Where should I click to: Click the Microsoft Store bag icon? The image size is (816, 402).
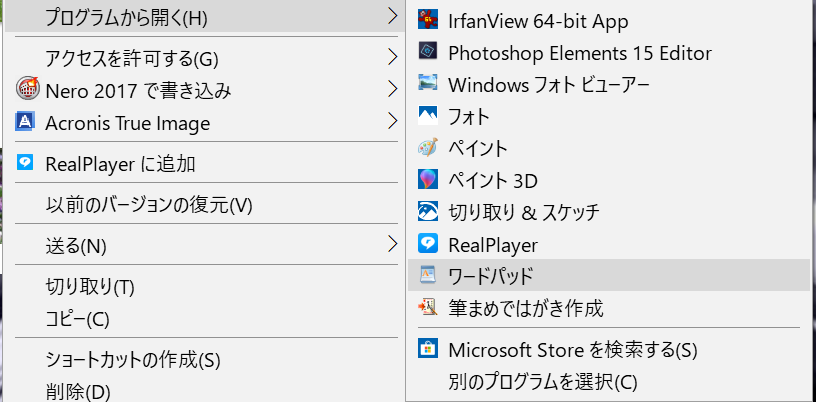click(x=428, y=349)
